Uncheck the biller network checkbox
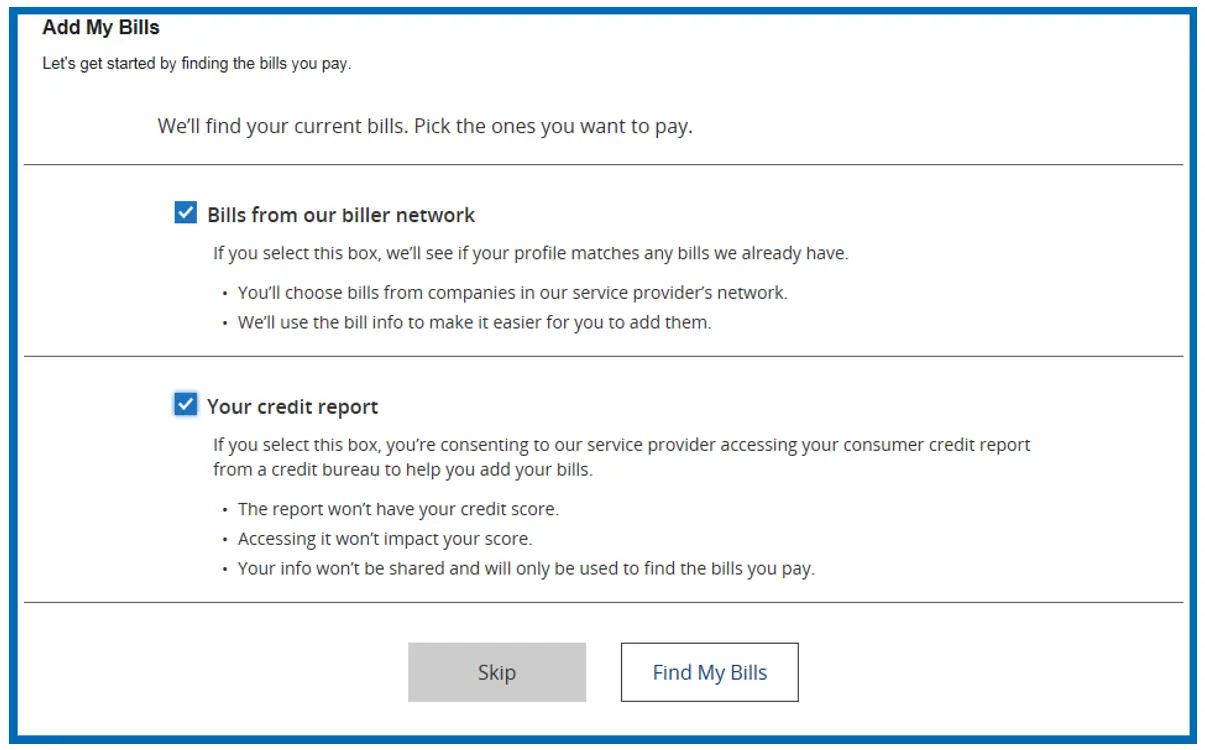The height and width of the screenshot is (750, 1205). (186, 213)
